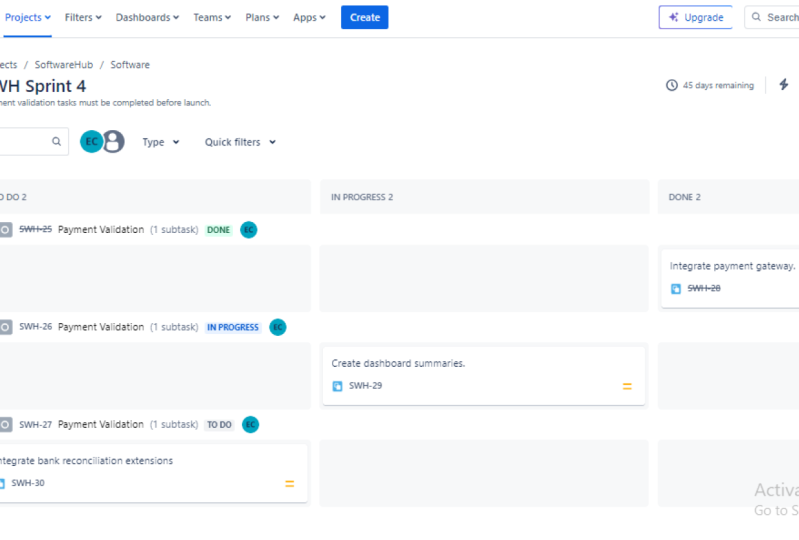This screenshot has width=799, height=540.
Task: Click the Upgrade sparkle icon
Action: point(673,17)
